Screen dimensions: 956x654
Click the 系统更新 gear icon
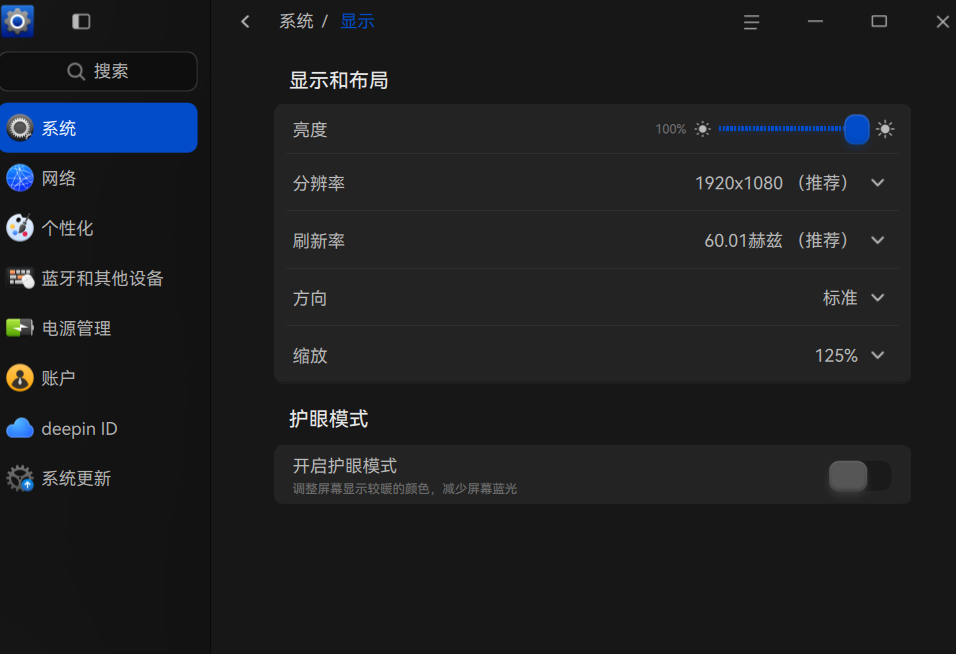pyautogui.click(x=20, y=478)
